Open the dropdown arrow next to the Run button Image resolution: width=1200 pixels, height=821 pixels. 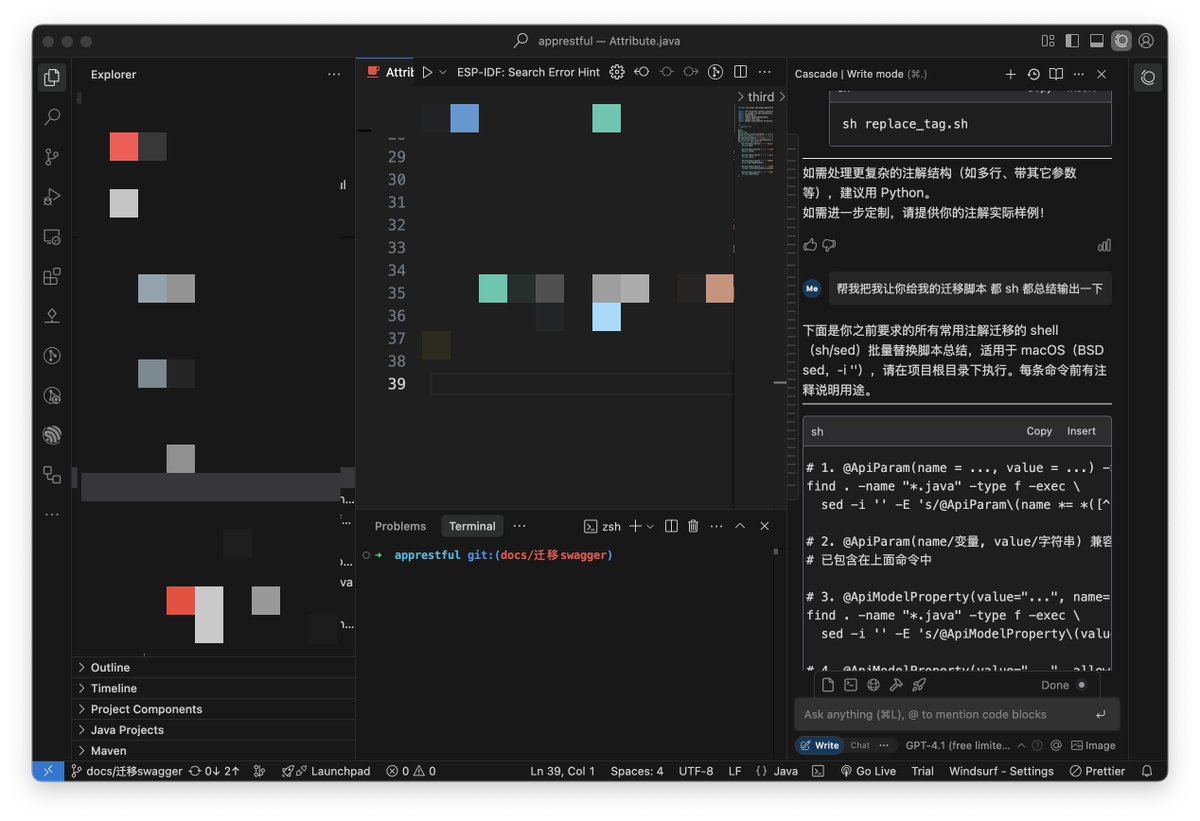443,72
